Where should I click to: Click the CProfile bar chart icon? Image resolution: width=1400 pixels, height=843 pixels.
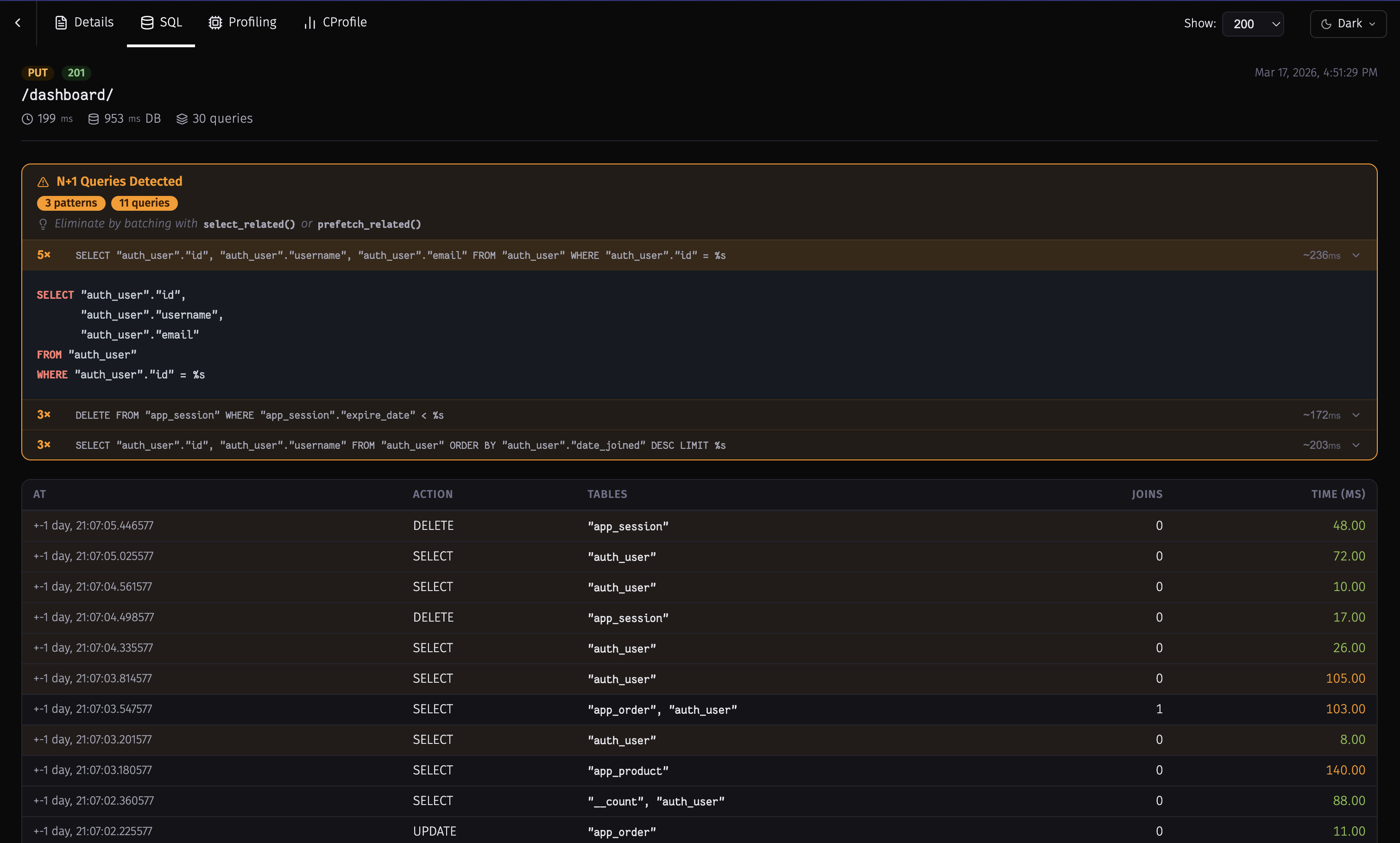click(x=309, y=23)
